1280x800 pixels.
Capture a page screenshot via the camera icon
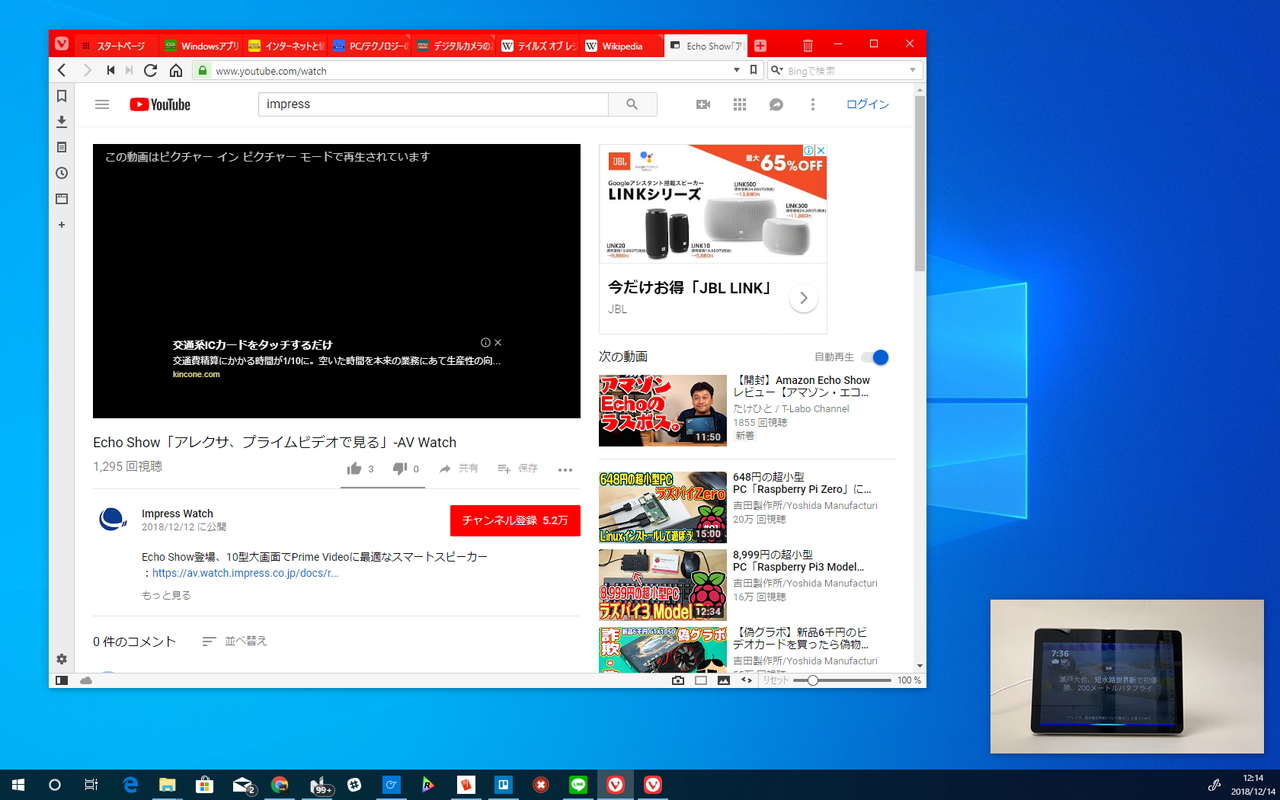pyautogui.click(x=680, y=680)
